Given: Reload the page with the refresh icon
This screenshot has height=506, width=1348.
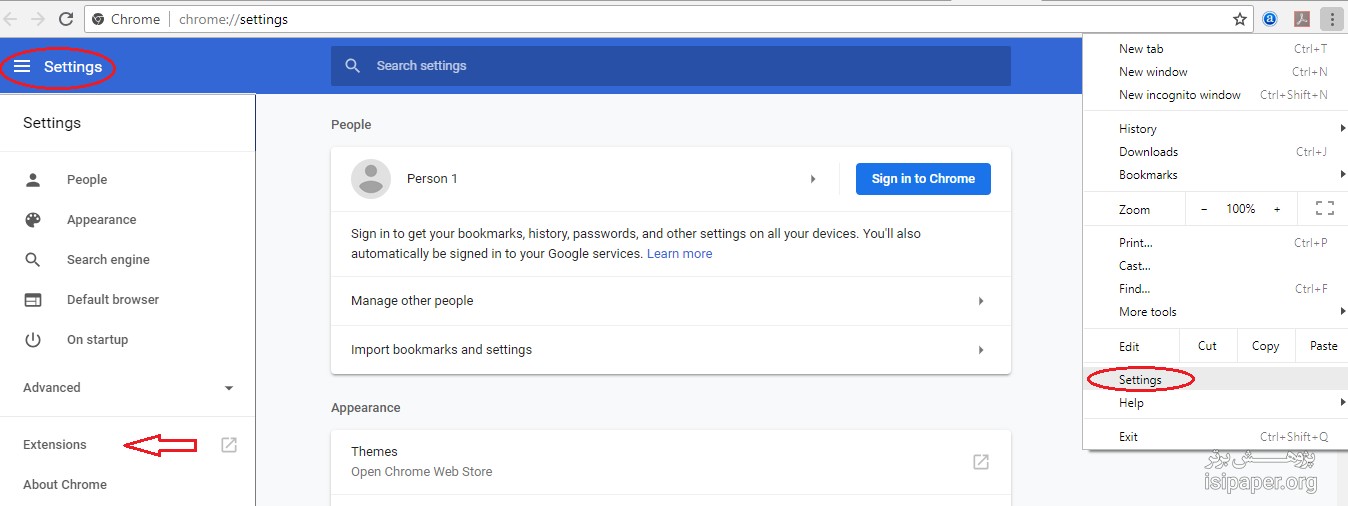Looking at the screenshot, I should (66, 19).
